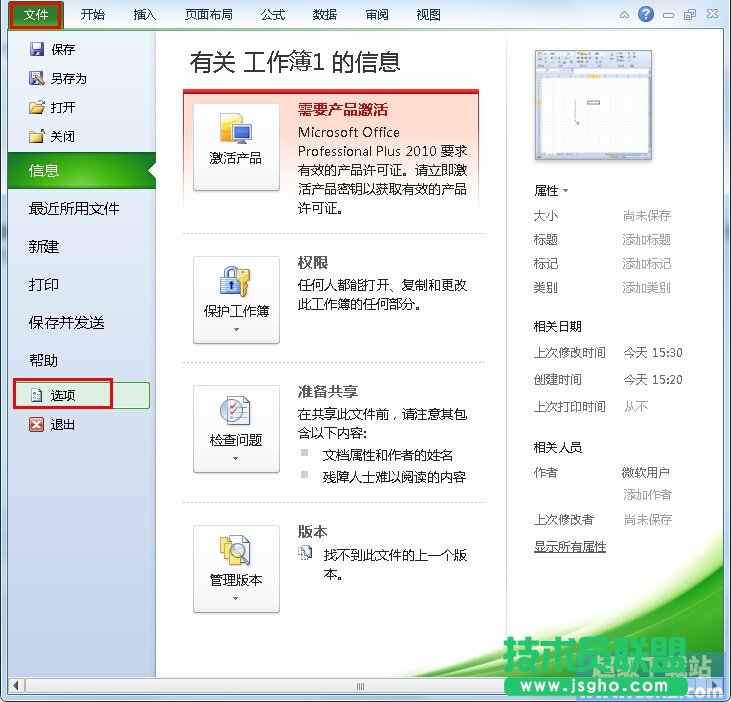This screenshot has width=731, height=702.
Task: Open 保存并发送 section
Action: pos(67,323)
